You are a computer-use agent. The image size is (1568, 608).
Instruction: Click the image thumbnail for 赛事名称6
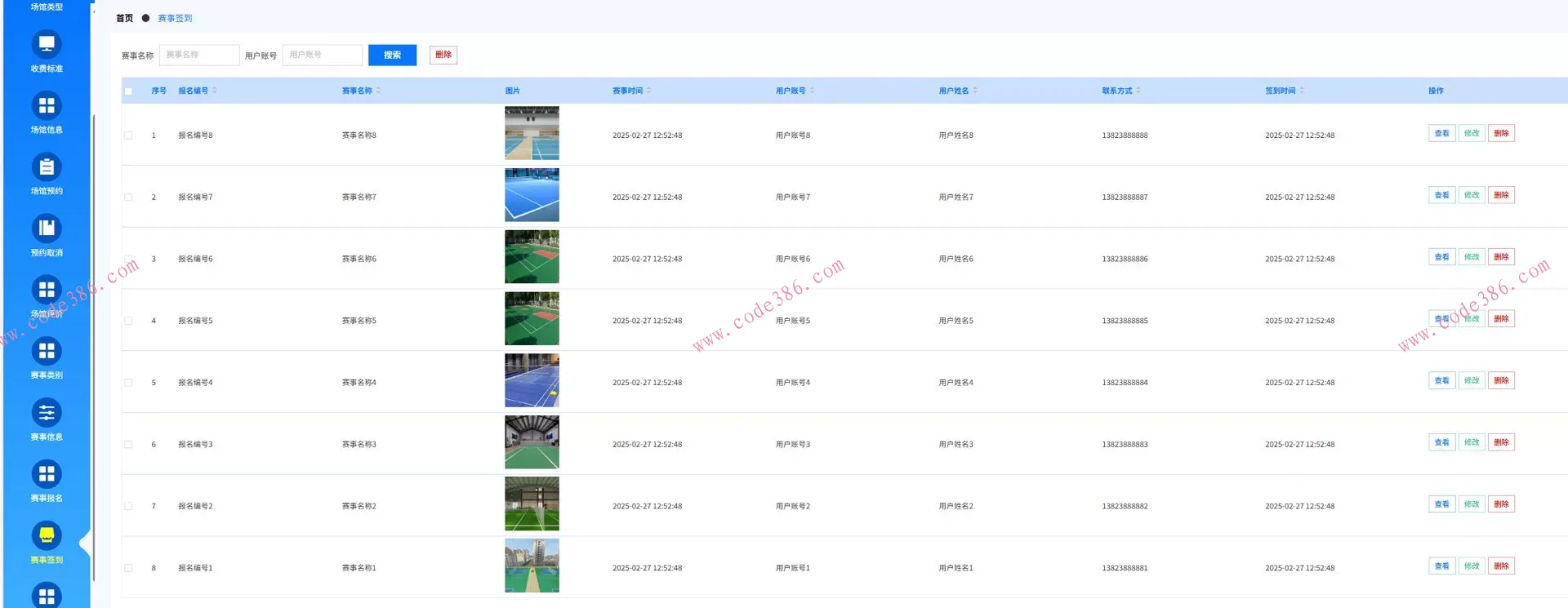tap(532, 257)
